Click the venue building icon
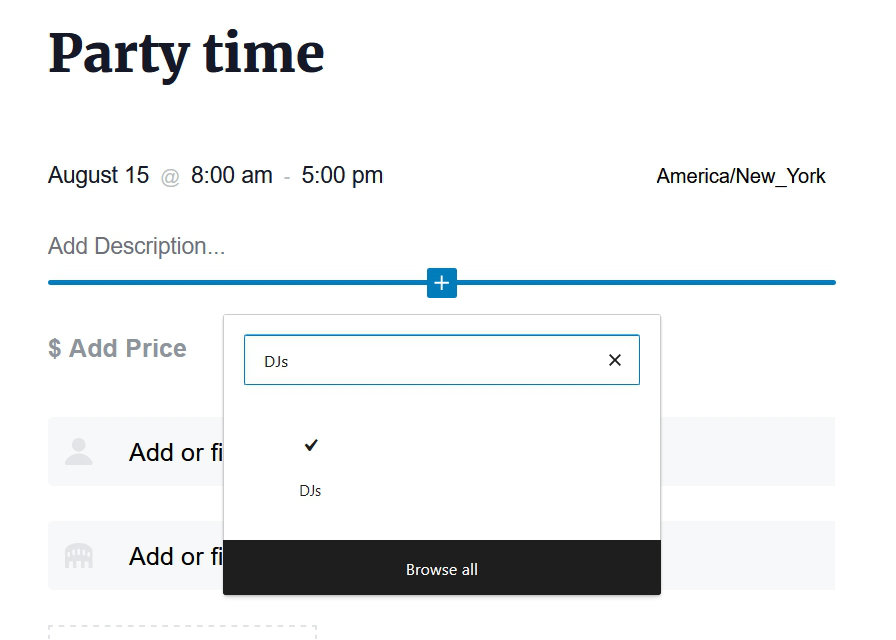This screenshot has height=640, width=896. click(x=79, y=556)
